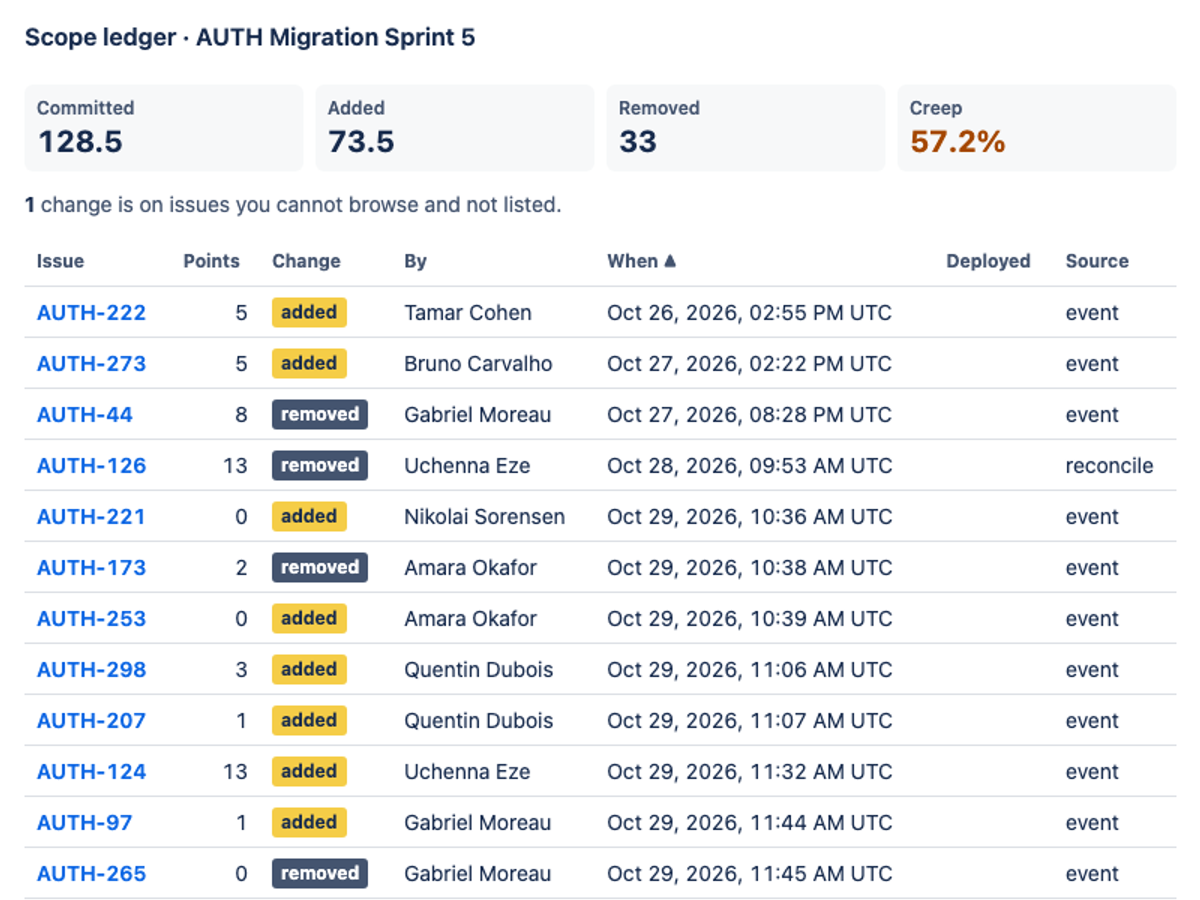1200x900 pixels.
Task: Open issue AUTH-265 link
Action: point(91,874)
